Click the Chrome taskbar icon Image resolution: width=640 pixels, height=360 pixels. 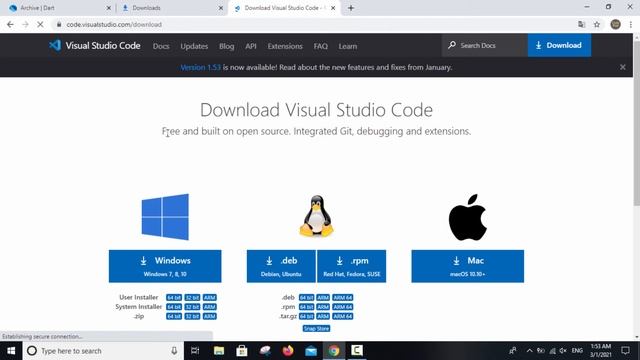334,351
